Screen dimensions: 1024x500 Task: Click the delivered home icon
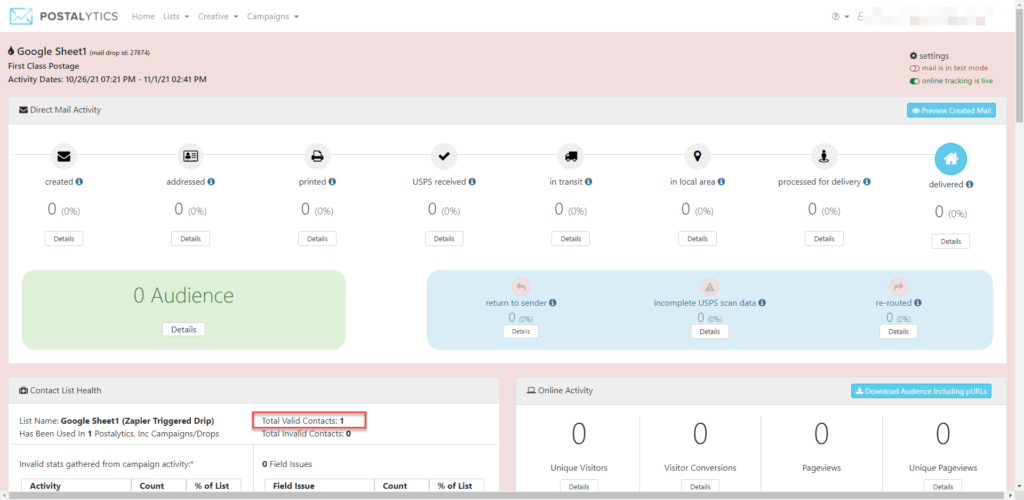coord(951,159)
